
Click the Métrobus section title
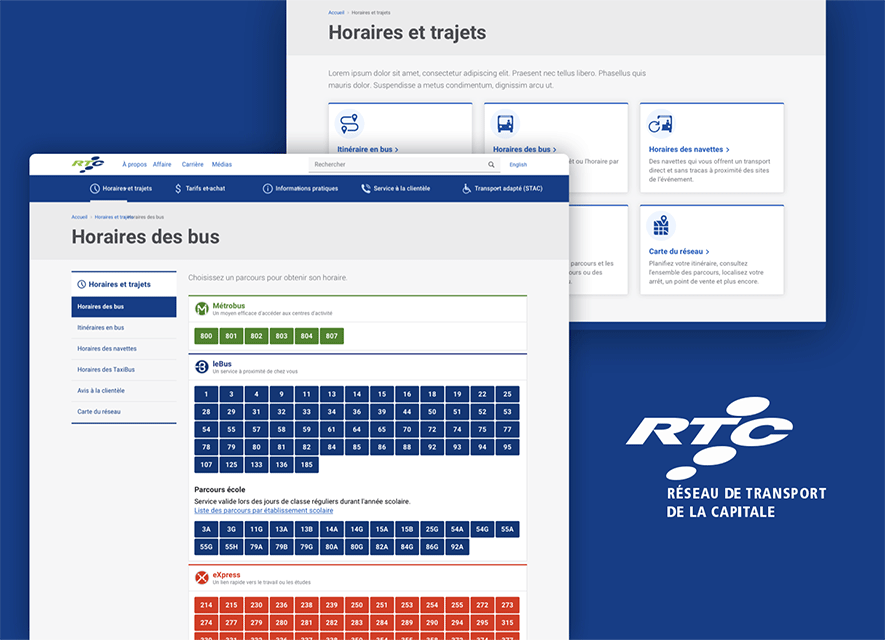[x=229, y=305]
